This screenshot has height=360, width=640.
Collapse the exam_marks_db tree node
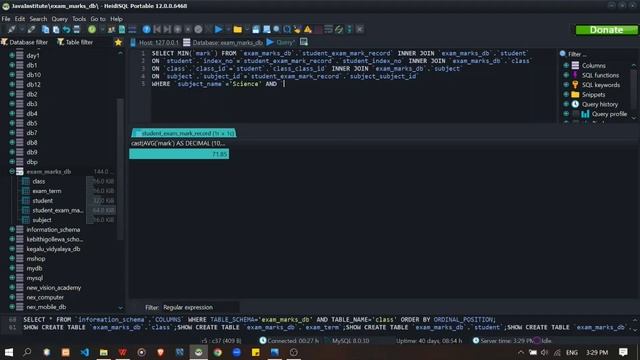(12, 171)
